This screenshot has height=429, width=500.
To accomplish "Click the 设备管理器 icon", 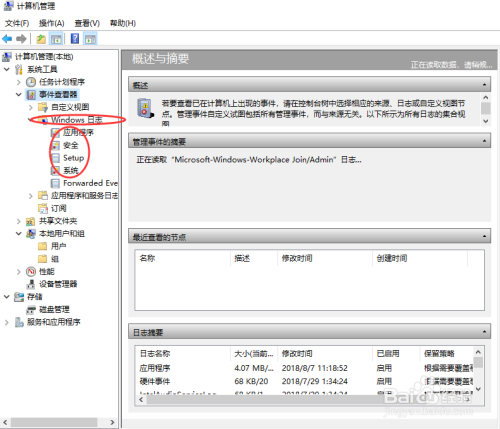I will 31,284.
